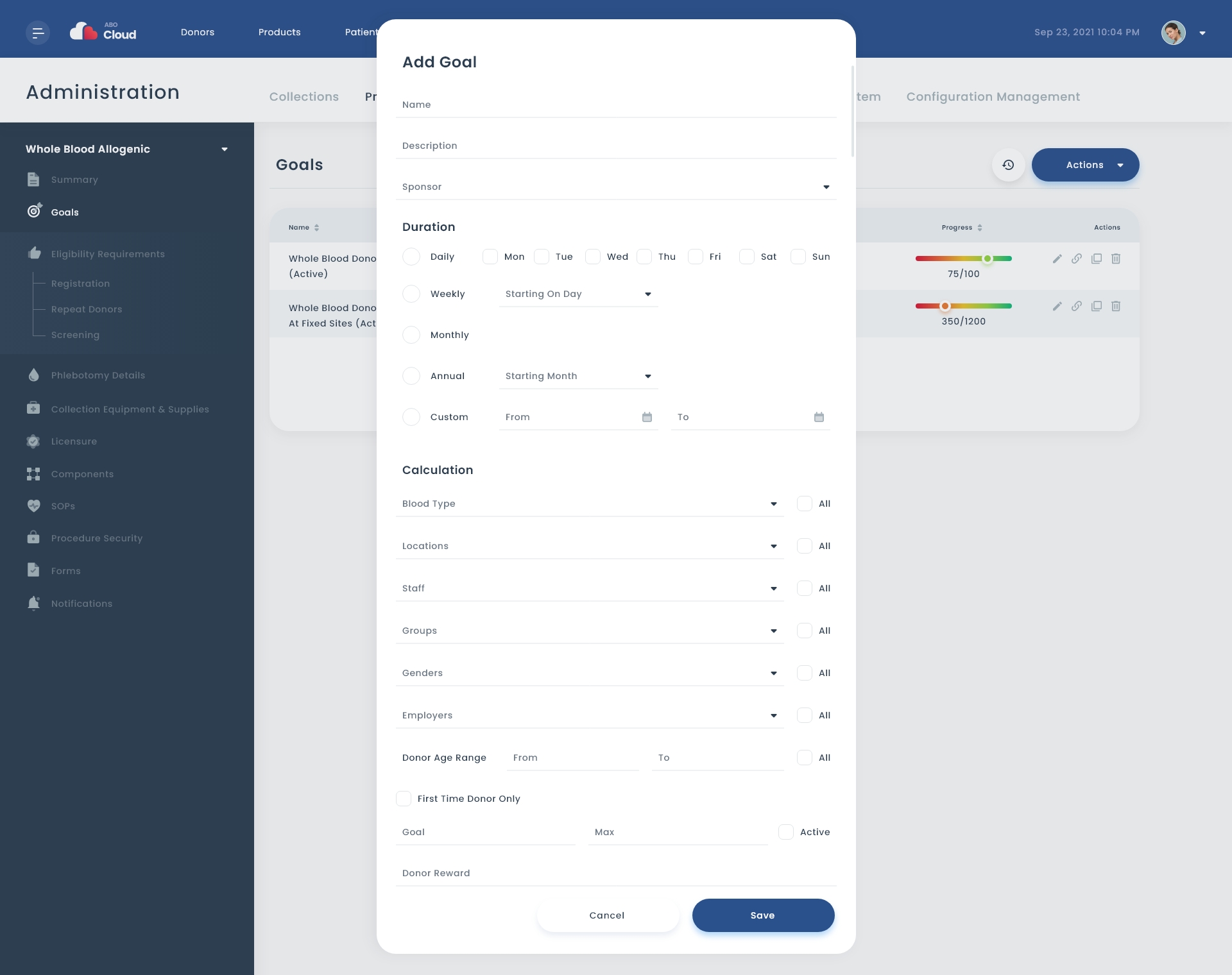Viewport: 1232px width, 975px height.
Task: Click the SOPs heart icon
Action: click(x=33, y=505)
